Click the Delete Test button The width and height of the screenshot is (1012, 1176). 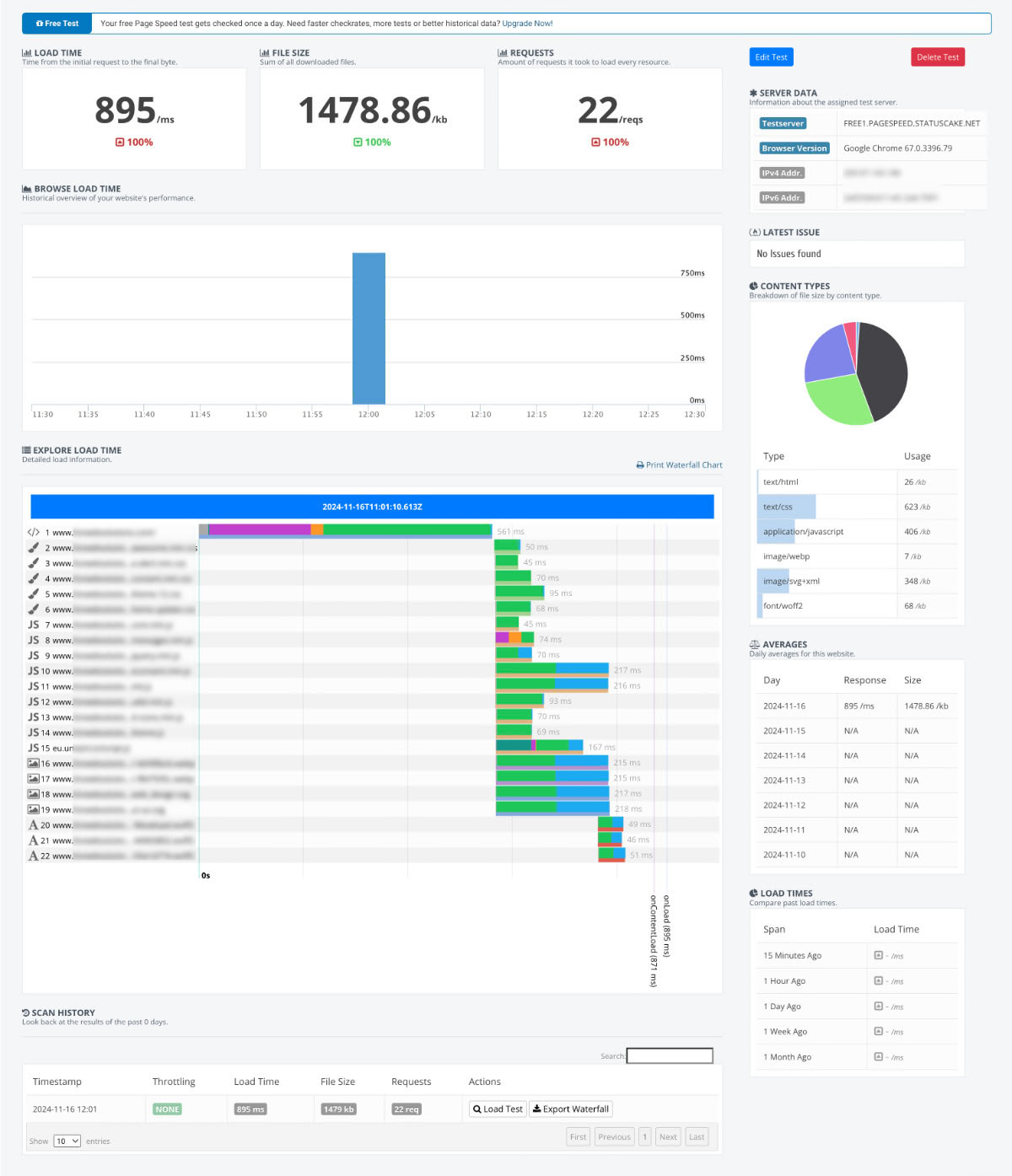937,56
